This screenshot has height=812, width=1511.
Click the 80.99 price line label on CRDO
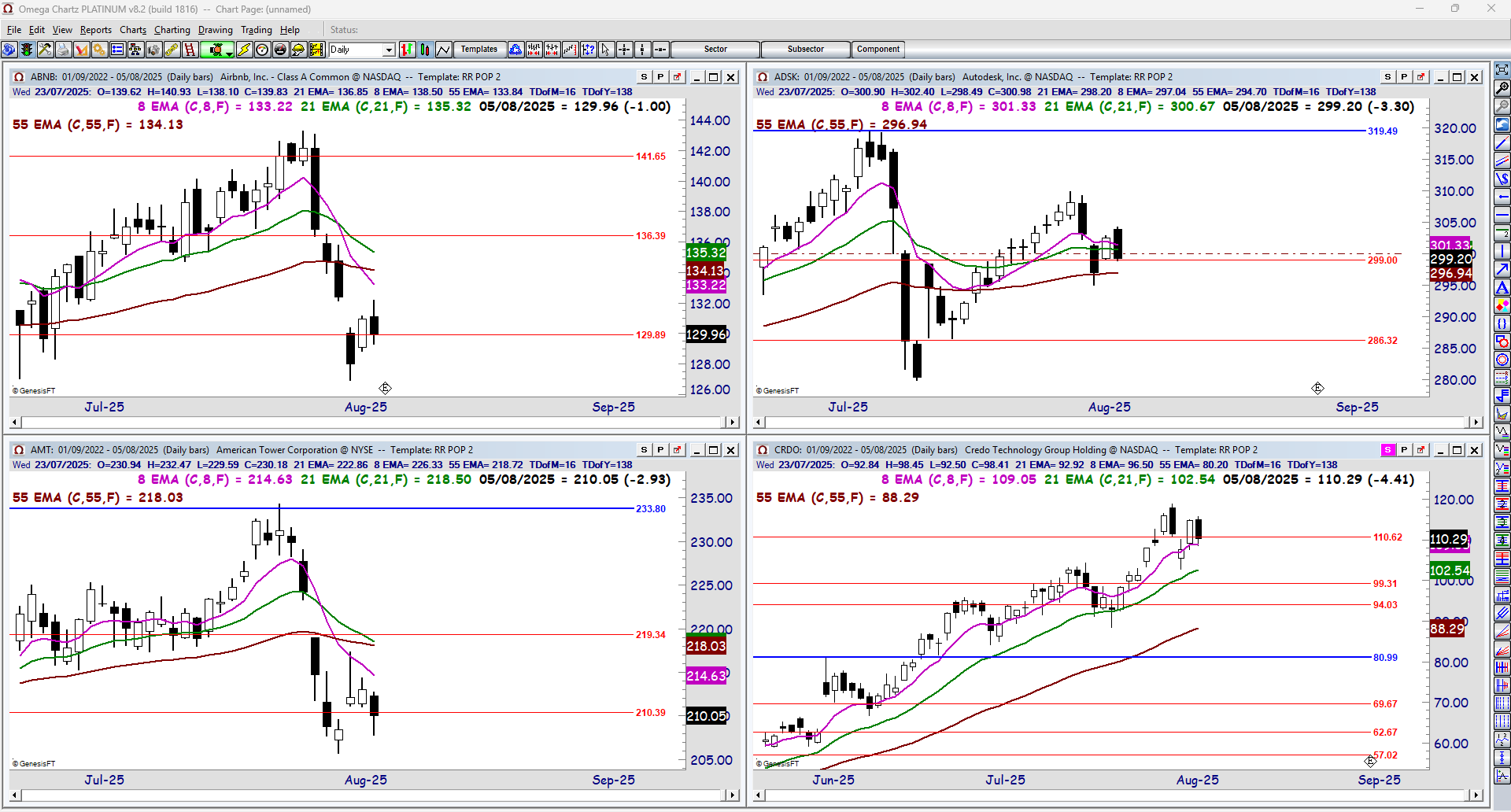click(1386, 658)
